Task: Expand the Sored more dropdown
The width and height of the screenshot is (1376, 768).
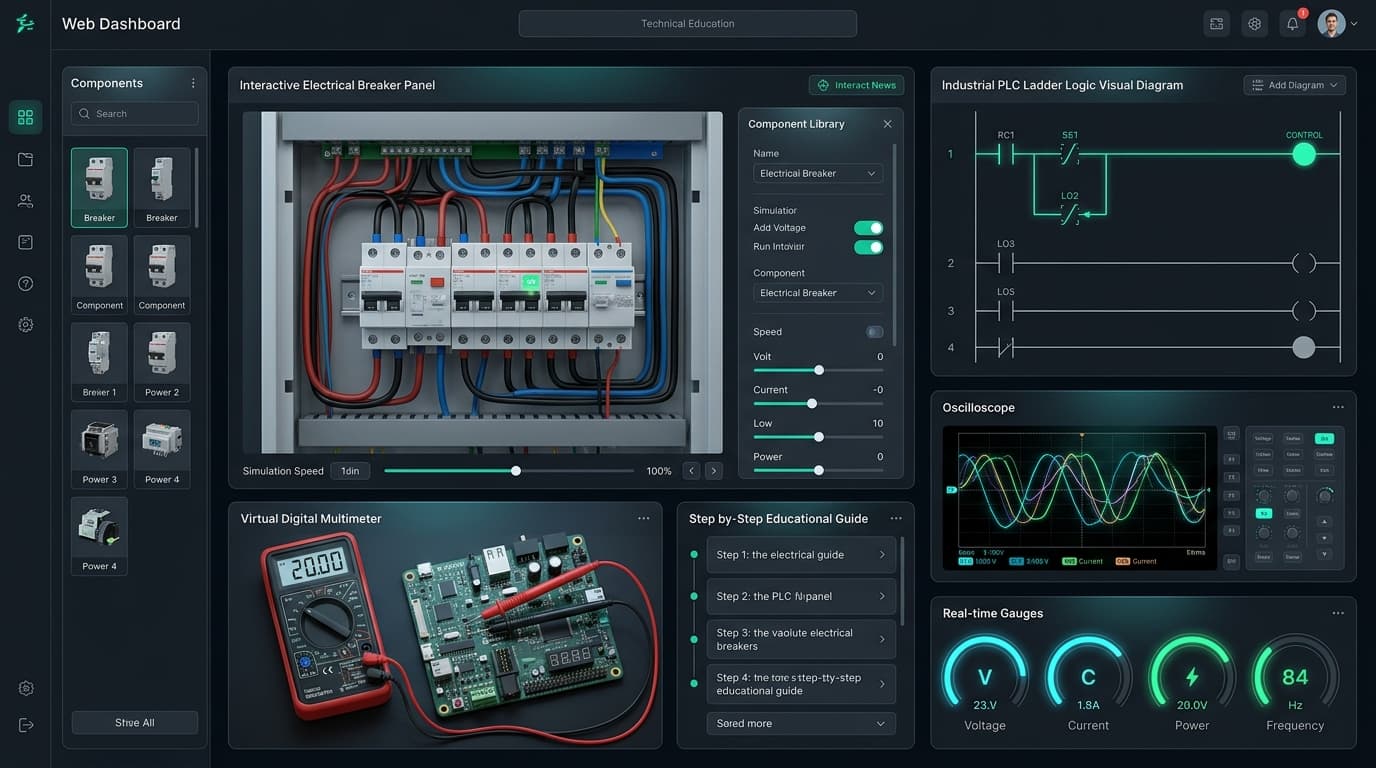Action: tap(801, 723)
